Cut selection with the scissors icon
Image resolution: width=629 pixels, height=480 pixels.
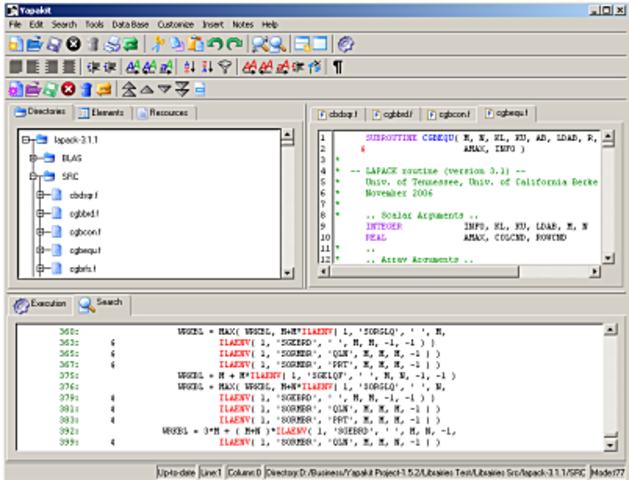158,44
